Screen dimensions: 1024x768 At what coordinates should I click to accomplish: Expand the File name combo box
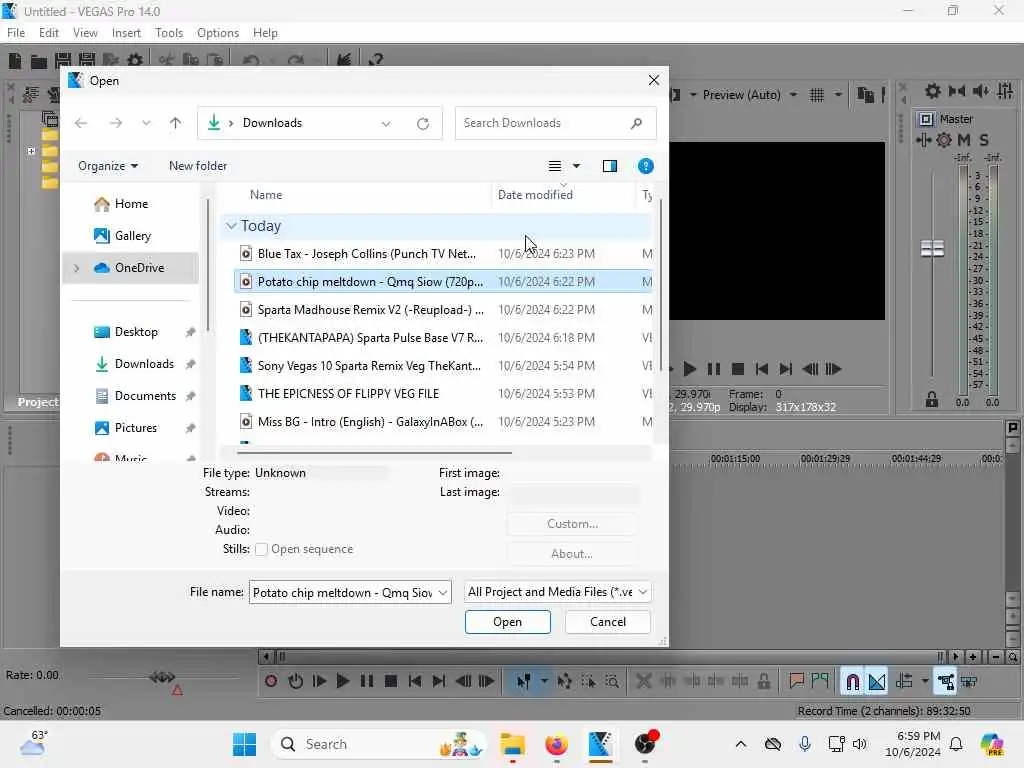[443, 592]
